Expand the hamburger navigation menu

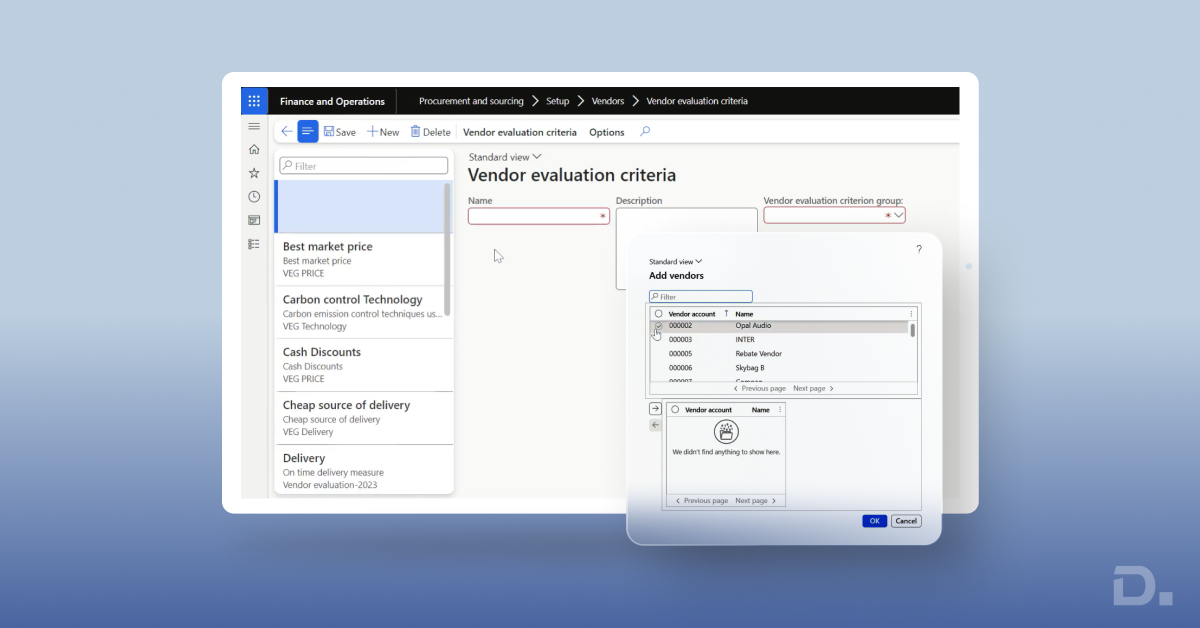(x=254, y=127)
